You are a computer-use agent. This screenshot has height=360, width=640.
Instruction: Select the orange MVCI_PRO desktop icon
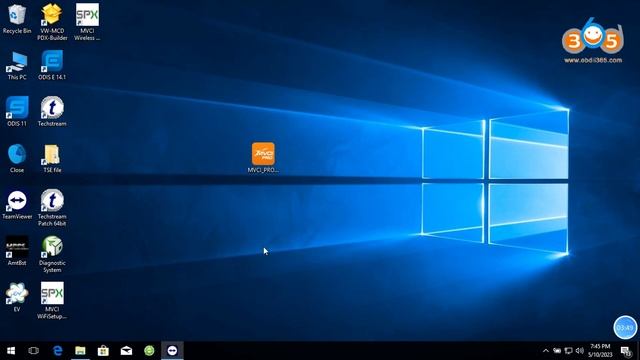click(263, 158)
